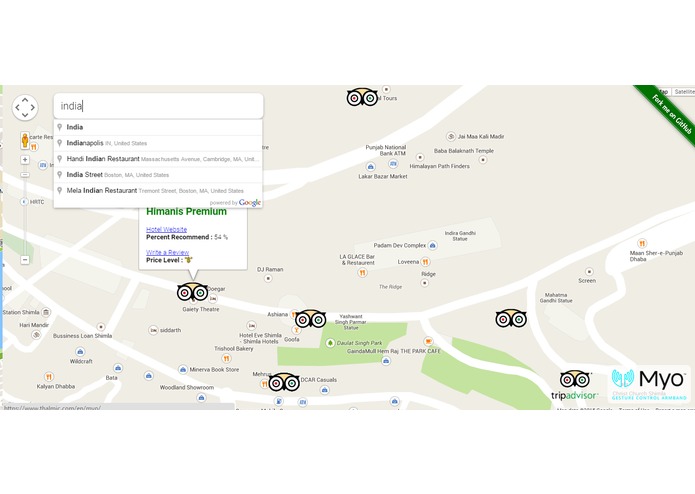
Task: Choose the 'Mela Indian Restaurant' suggestion
Action: pyautogui.click(x=158, y=191)
